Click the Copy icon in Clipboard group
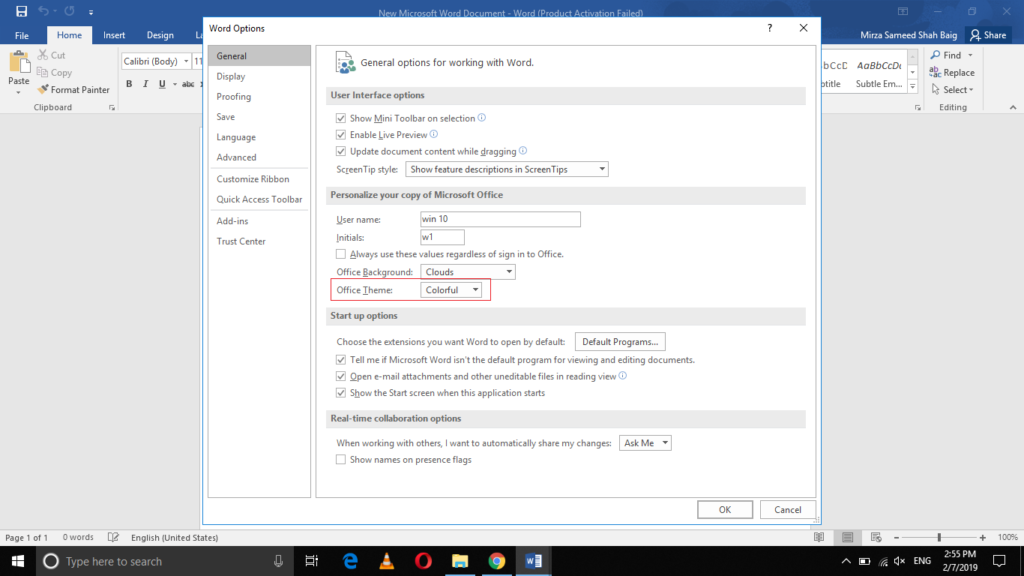 pos(43,72)
